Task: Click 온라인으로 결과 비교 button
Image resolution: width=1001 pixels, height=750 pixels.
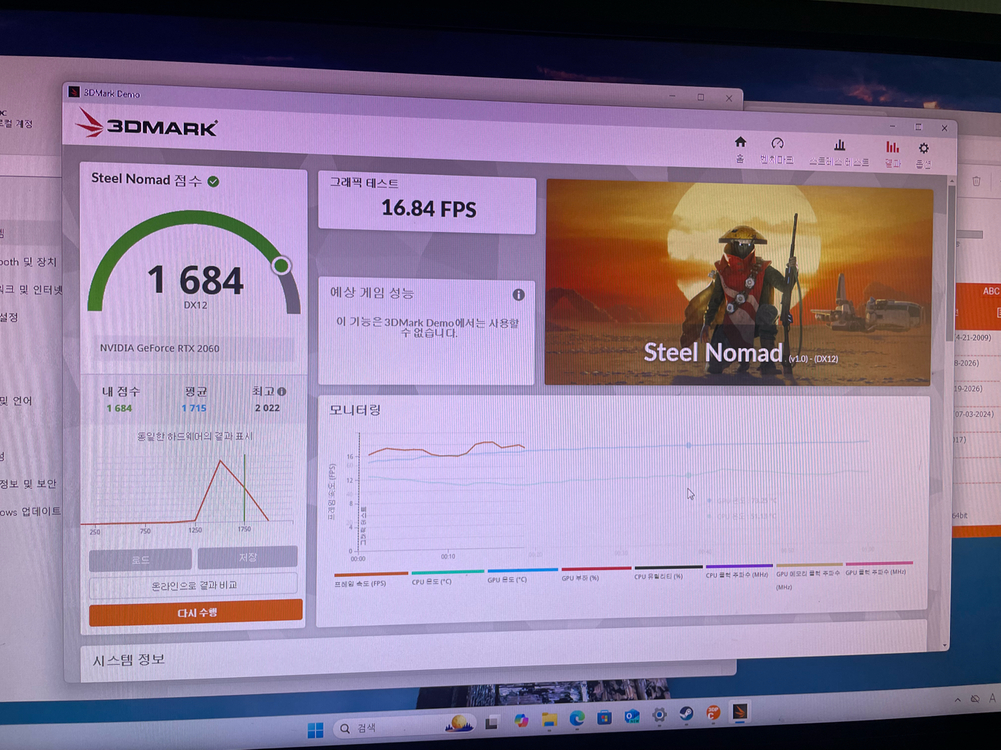Action: (193, 585)
